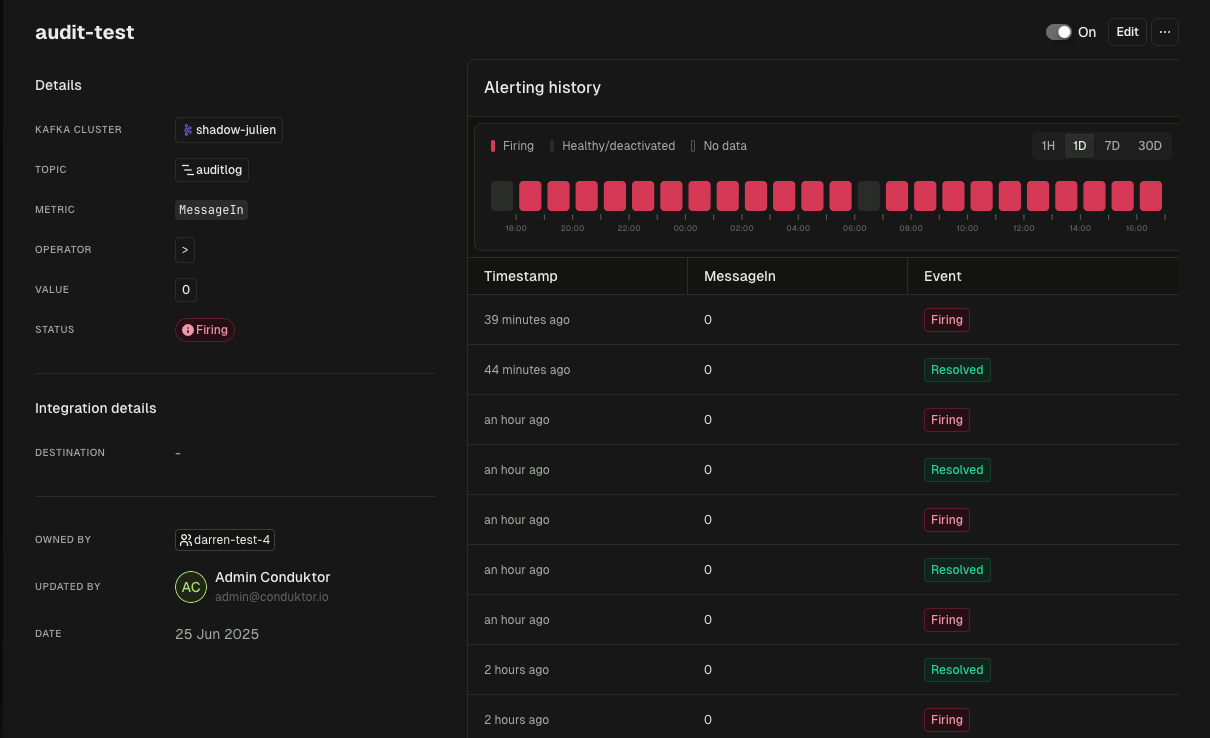The height and width of the screenshot is (738, 1210).
Task: Click the Healthy/deactivated legend indicator
Action: (x=553, y=145)
